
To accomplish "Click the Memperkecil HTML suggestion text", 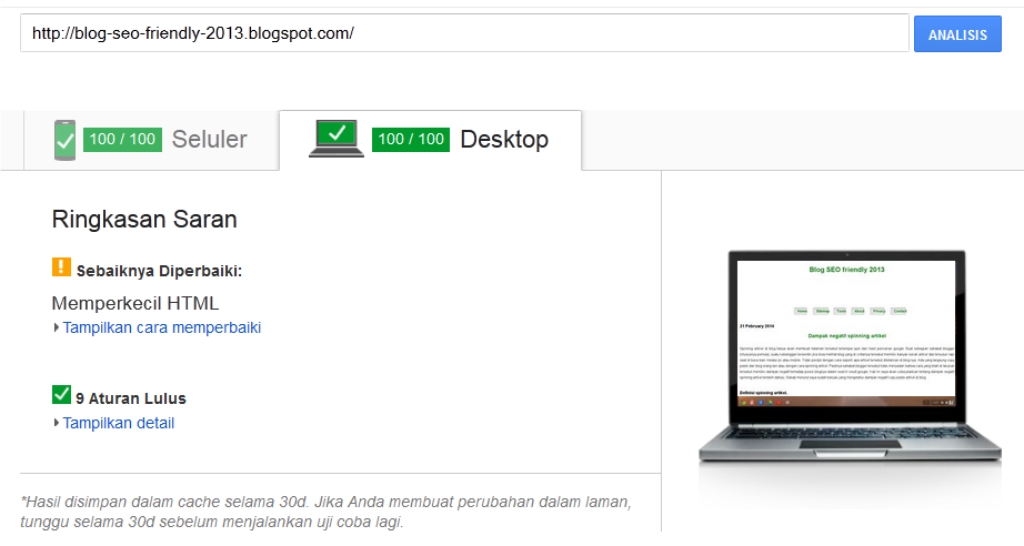I will (x=135, y=303).
